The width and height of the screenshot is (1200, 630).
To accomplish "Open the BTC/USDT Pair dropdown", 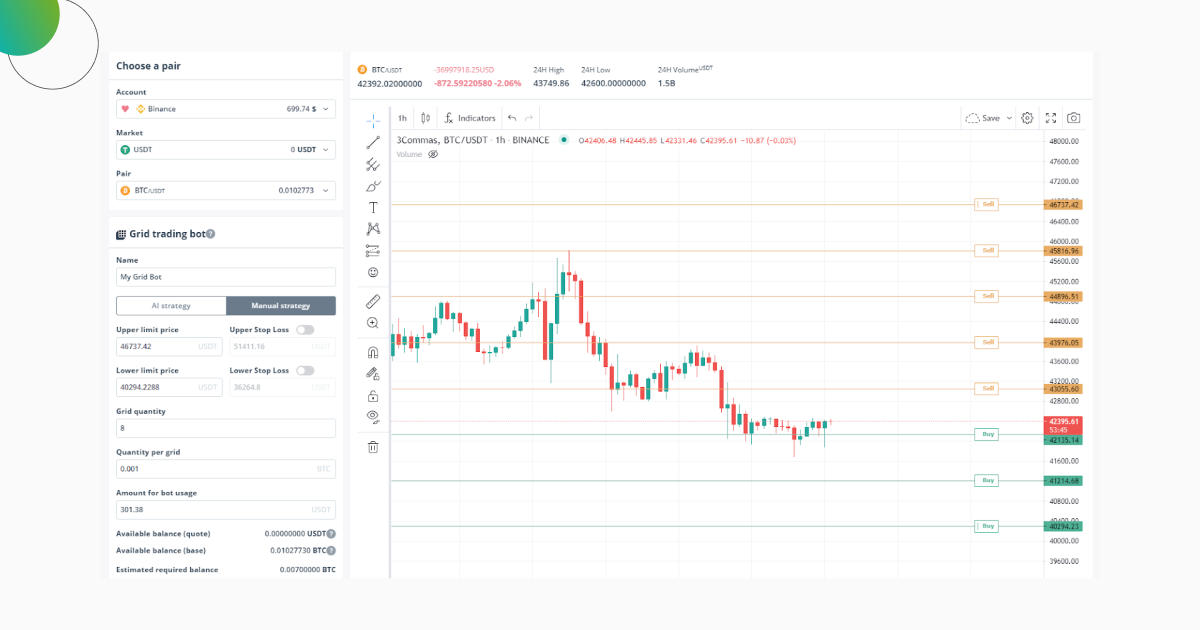I will [x=225, y=190].
